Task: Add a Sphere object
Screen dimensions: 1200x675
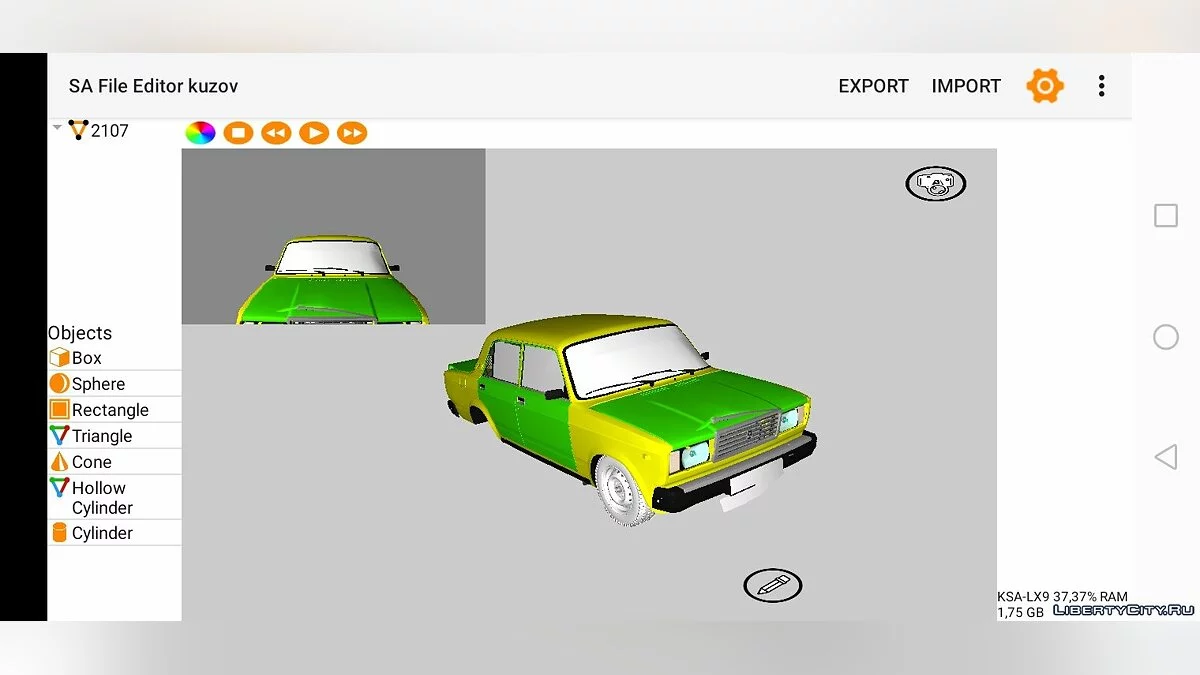Action: click(97, 384)
